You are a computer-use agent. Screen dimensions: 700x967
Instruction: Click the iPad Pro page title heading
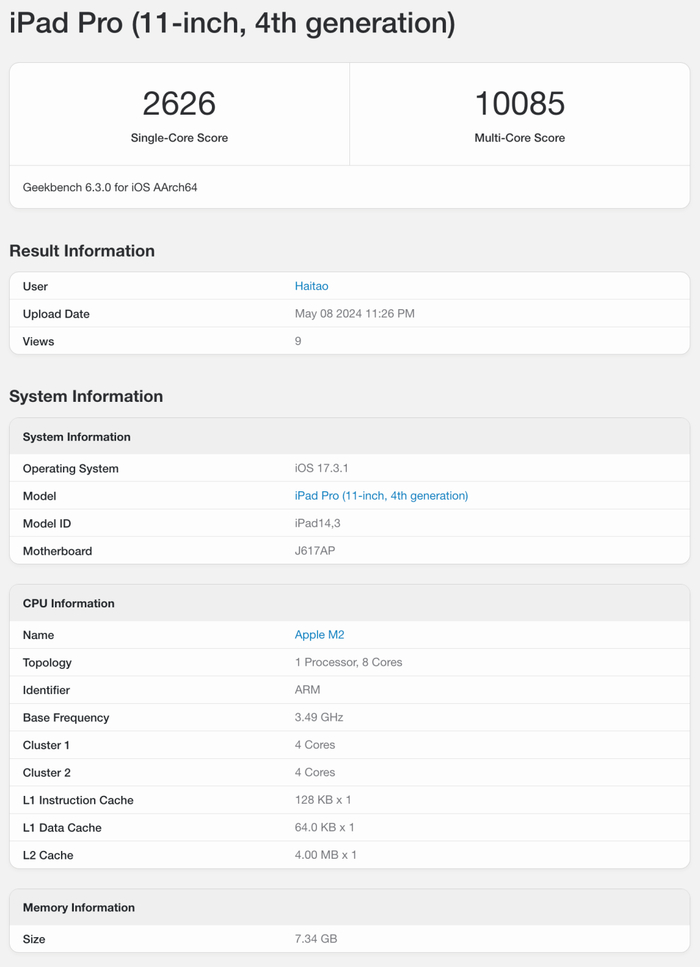[x=232, y=24]
